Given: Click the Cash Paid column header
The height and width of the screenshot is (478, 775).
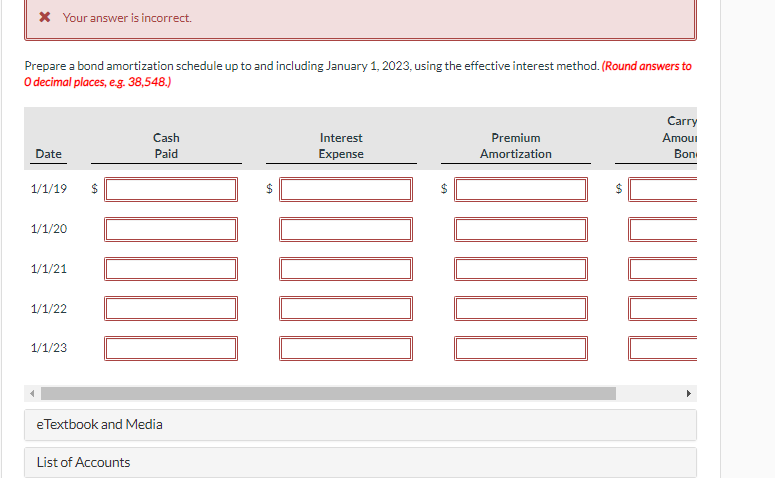Looking at the screenshot, I should pos(166,146).
